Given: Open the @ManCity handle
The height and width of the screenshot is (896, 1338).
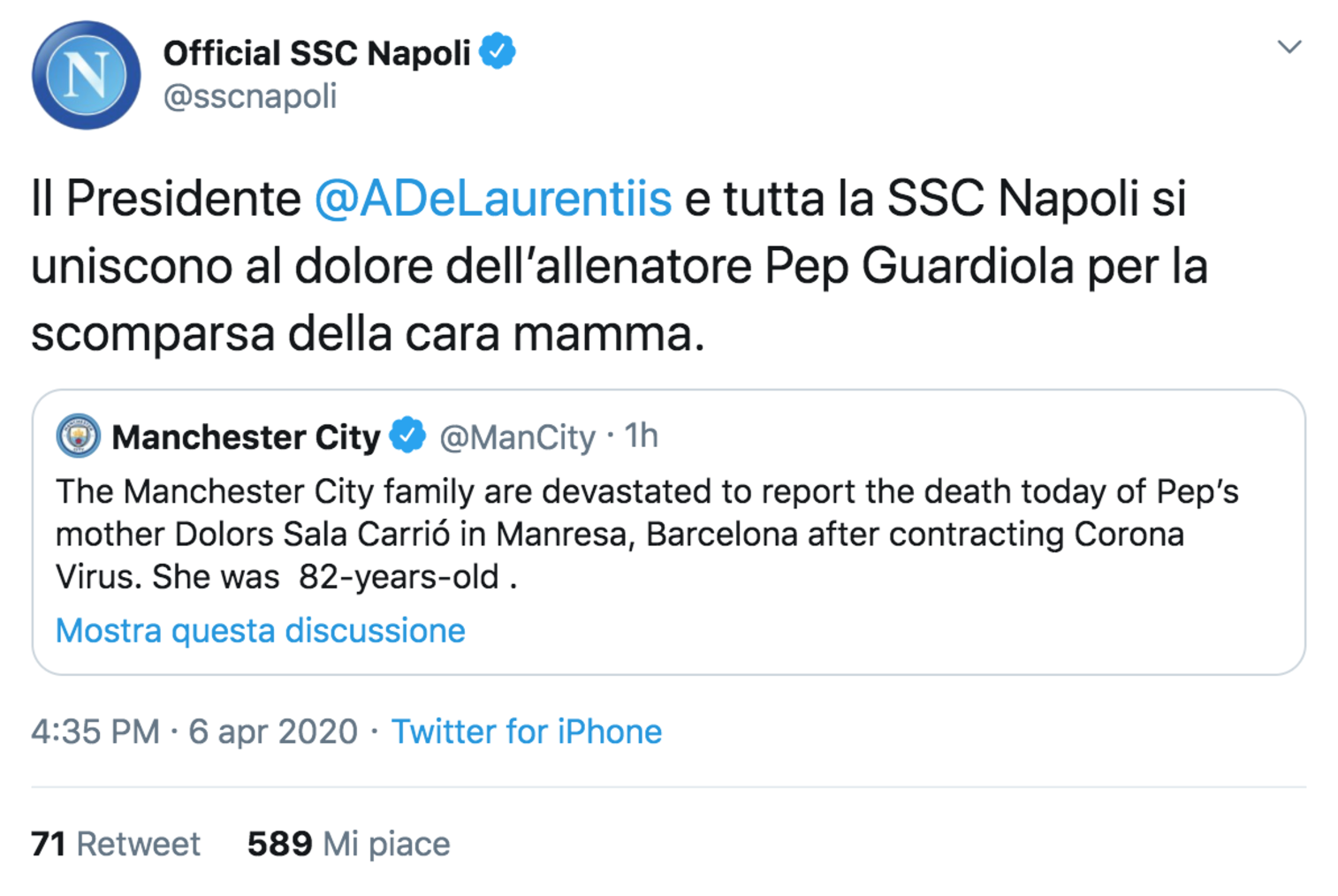Looking at the screenshot, I should (x=517, y=437).
